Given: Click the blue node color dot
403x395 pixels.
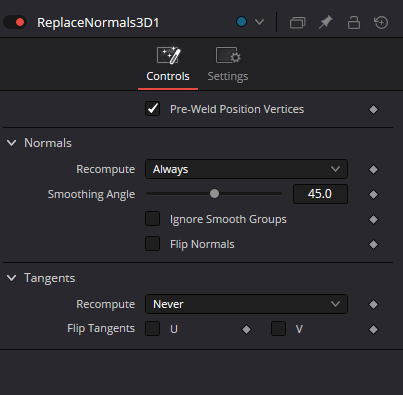Looking at the screenshot, I should click(241, 22).
